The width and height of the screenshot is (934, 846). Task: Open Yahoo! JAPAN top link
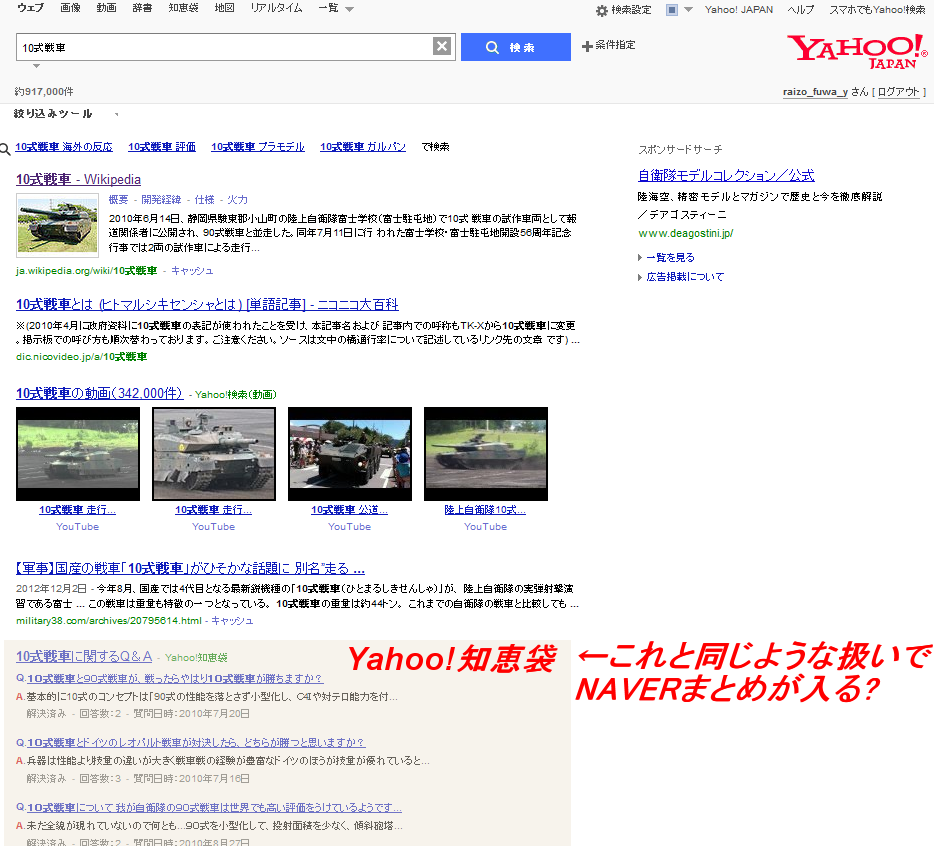point(739,10)
